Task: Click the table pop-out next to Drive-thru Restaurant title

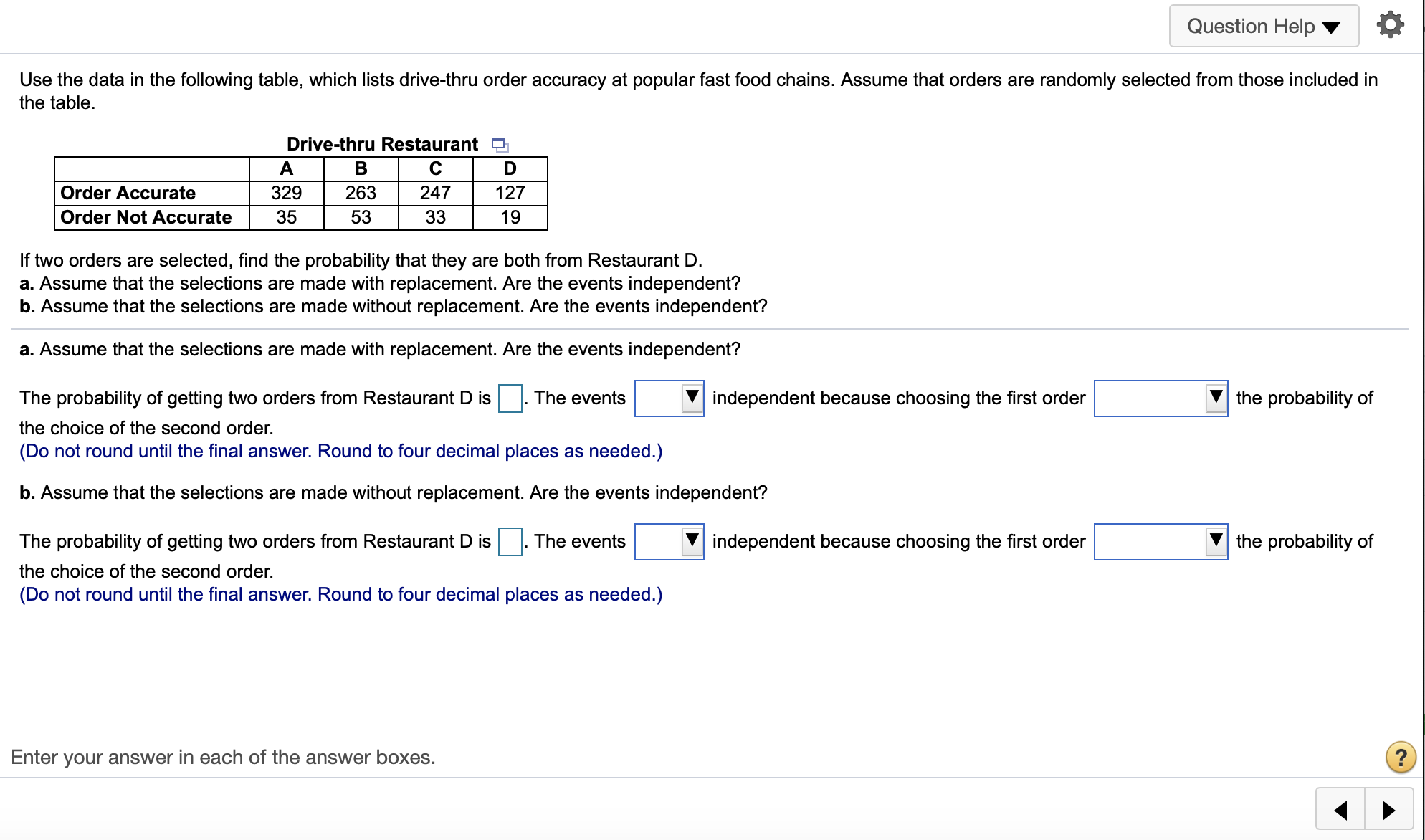Action: [x=500, y=145]
